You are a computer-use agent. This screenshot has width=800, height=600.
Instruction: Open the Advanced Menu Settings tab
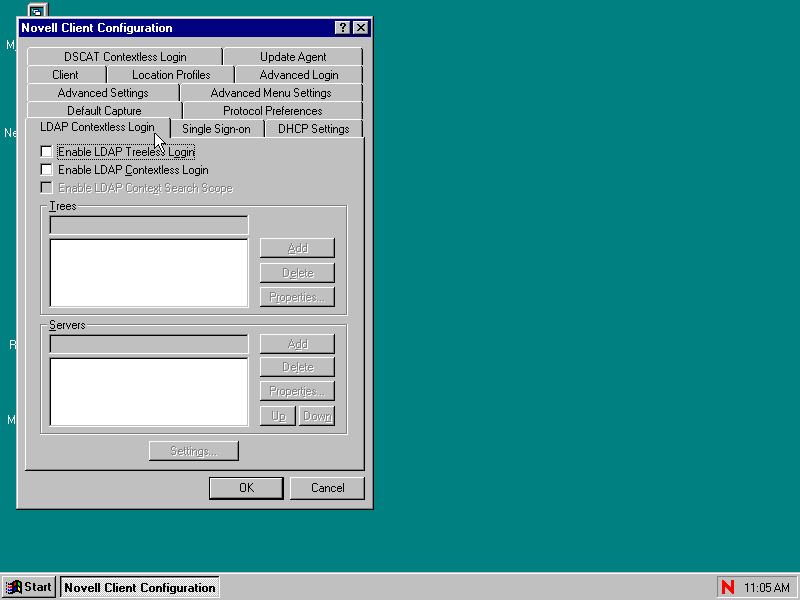(x=271, y=93)
